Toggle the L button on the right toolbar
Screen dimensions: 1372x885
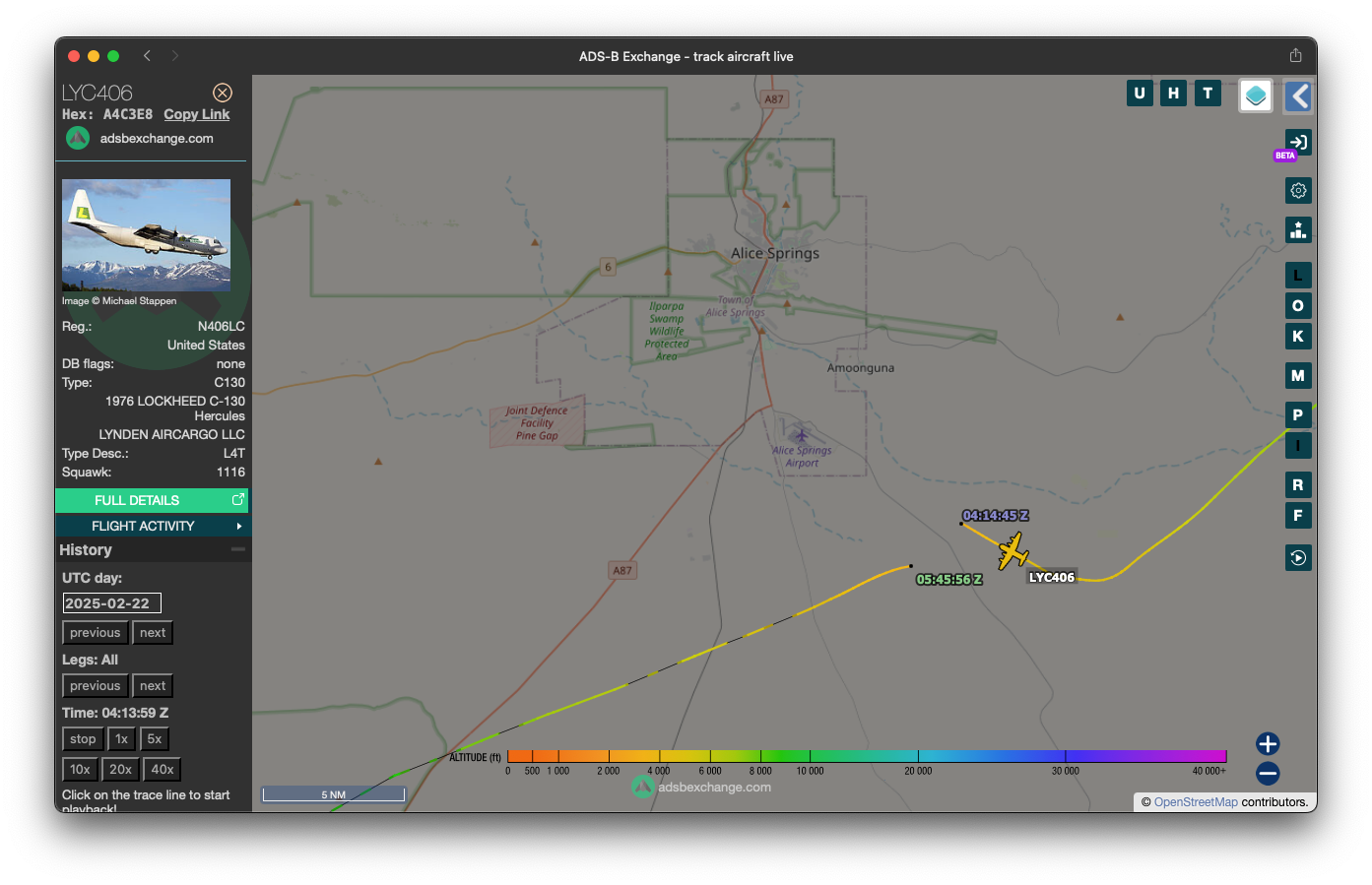(1298, 276)
